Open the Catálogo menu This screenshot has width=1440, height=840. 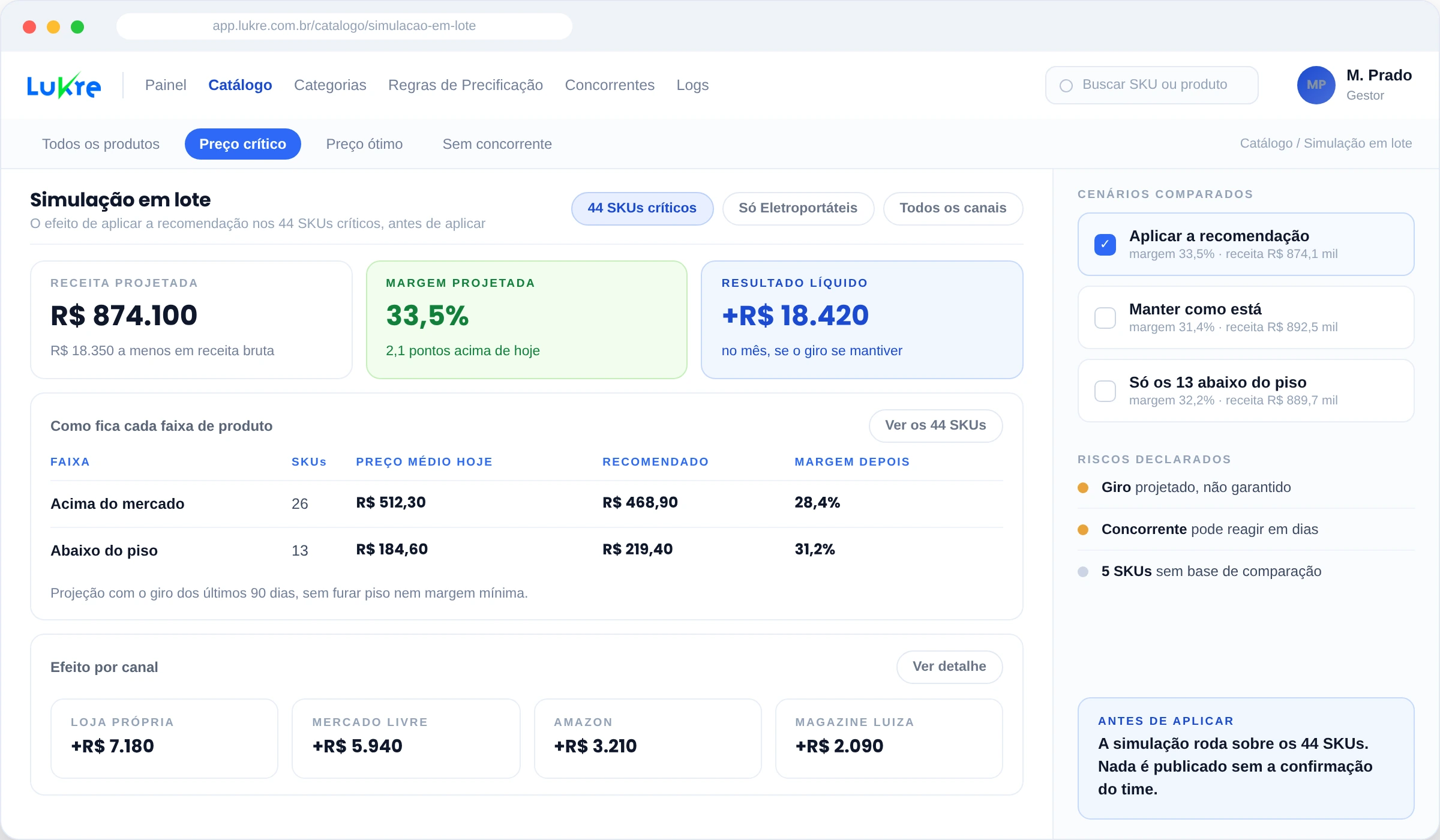tap(240, 85)
